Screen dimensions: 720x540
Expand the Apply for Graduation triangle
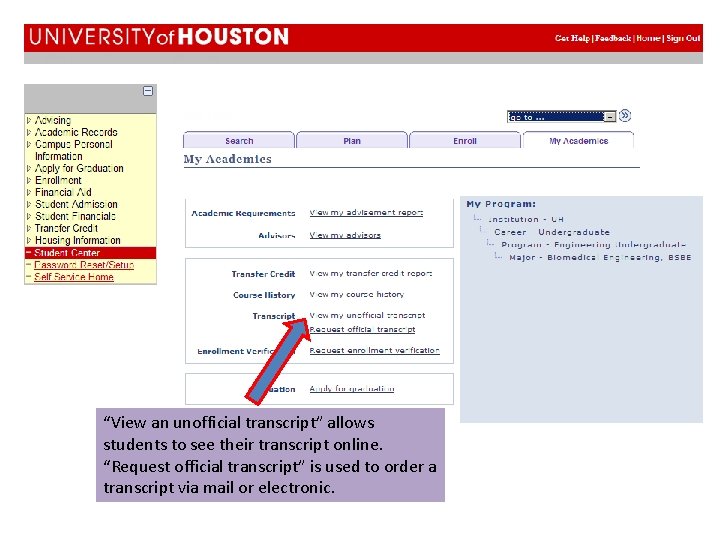tap(29, 168)
